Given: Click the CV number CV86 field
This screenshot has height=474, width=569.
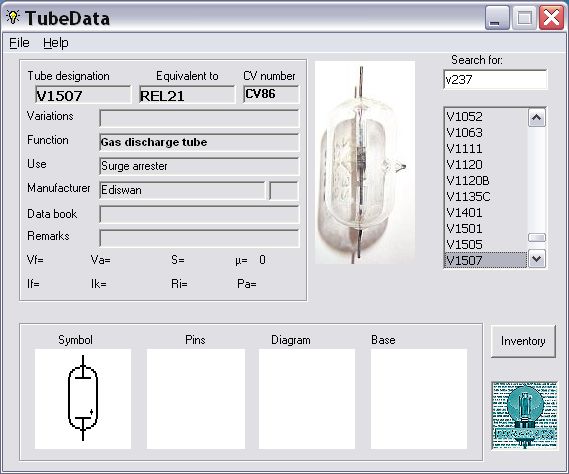Looking at the screenshot, I should [271, 94].
